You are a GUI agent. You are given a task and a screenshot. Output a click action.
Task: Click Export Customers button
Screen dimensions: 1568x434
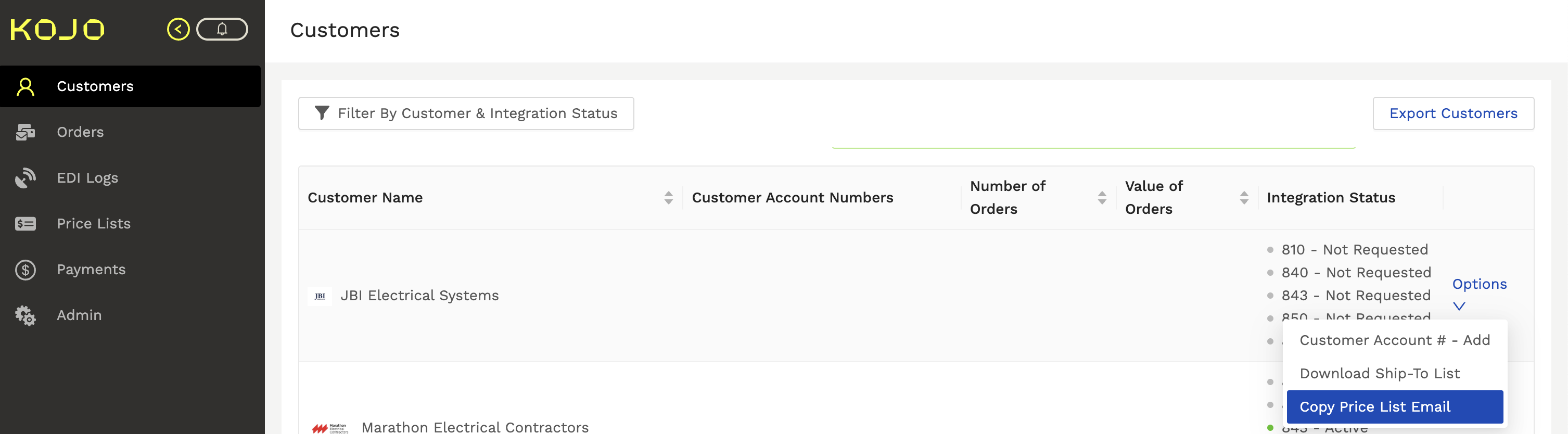[x=1453, y=113]
